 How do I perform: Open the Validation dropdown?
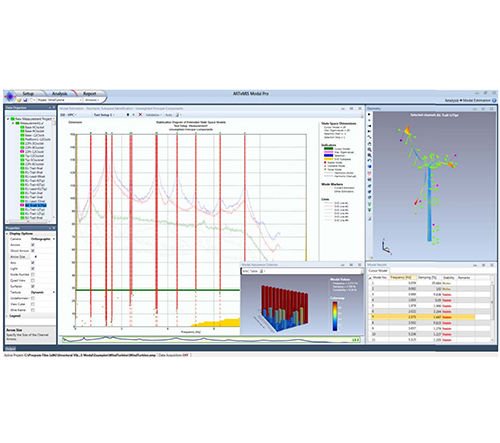point(153,115)
